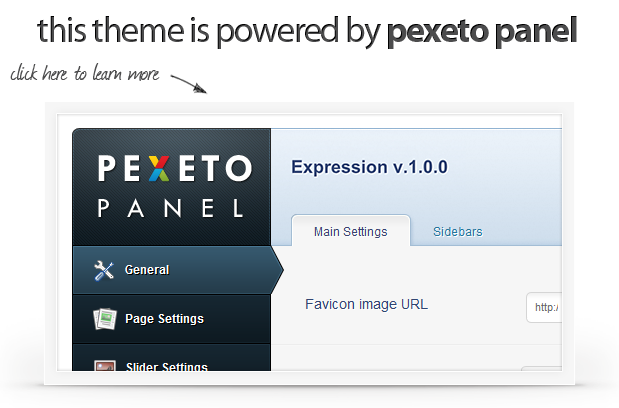619x408 pixels.
Task: Click the Expression v.1.0.0 title
Action: click(x=370, y=167)
